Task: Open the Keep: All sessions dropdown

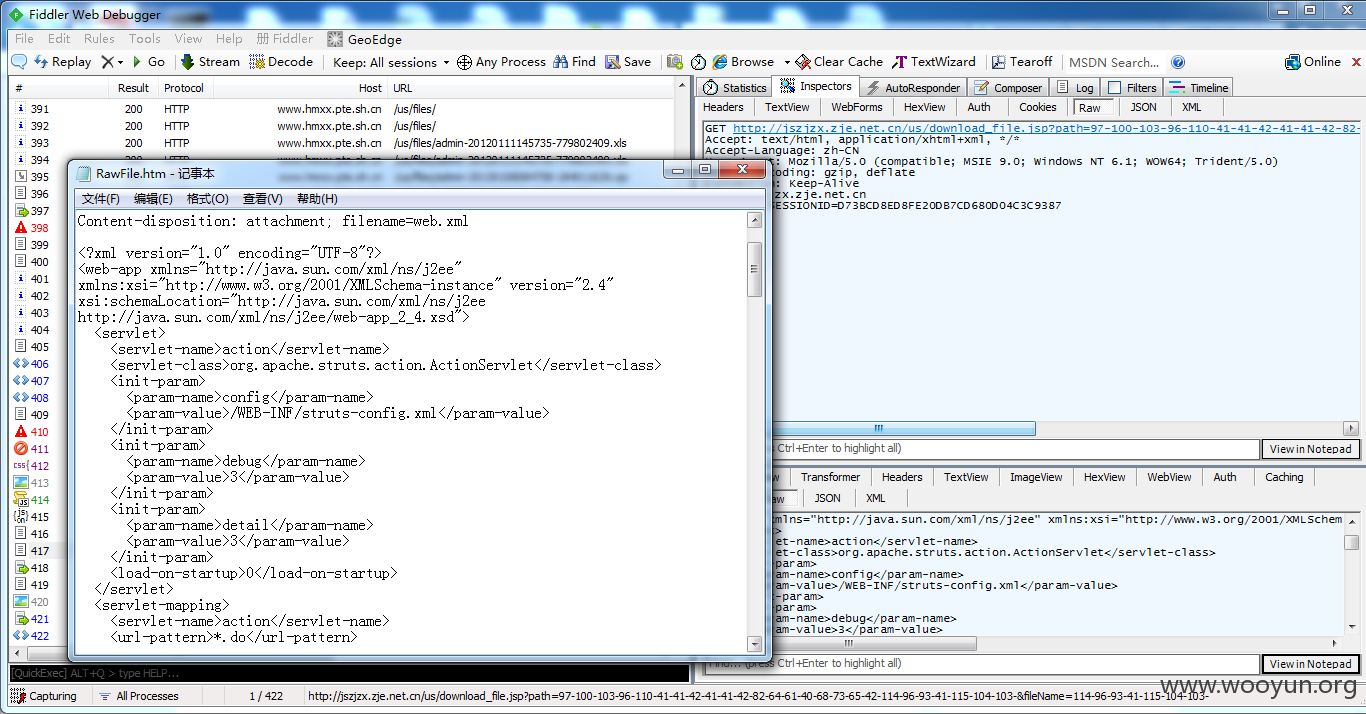Action: point(391,62)
